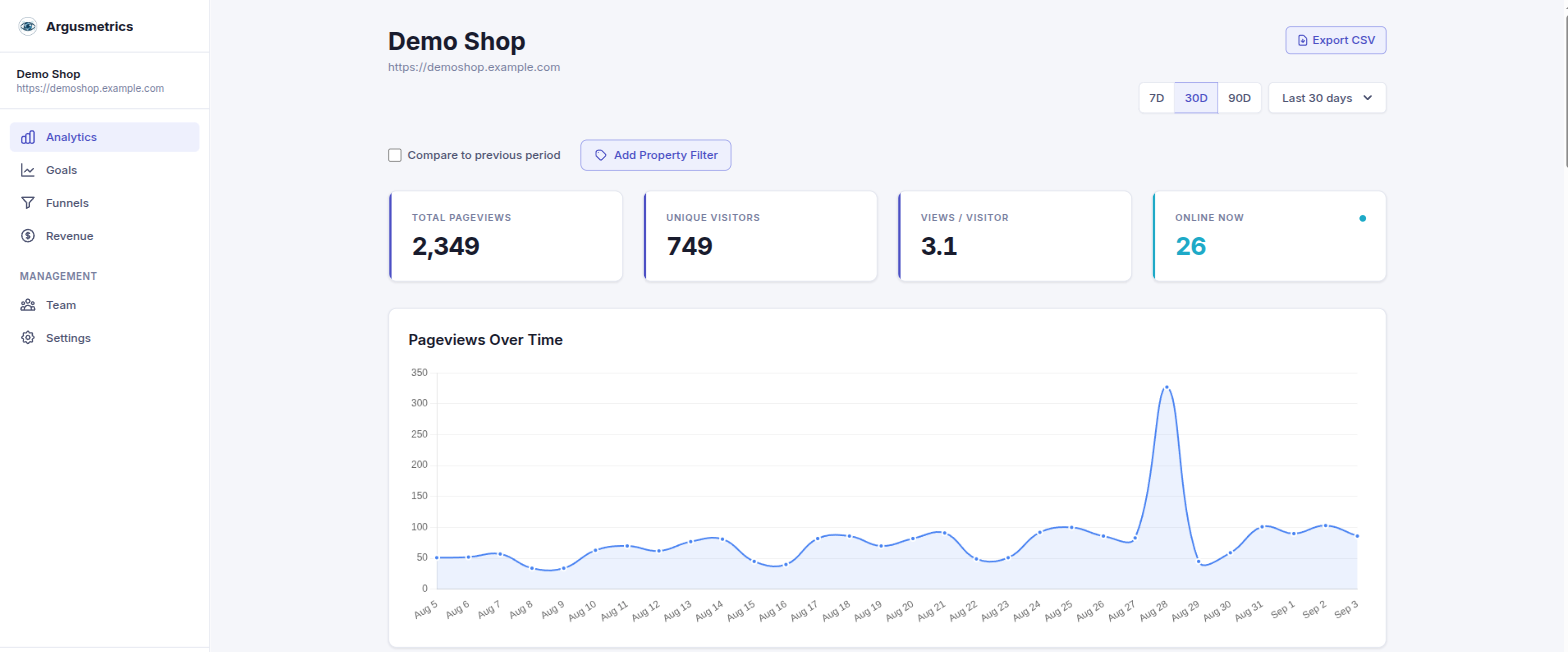Screen dimensions: 1568x652
Task: Click the Aug 28 x-axis label
Action: click(1155, 610)
